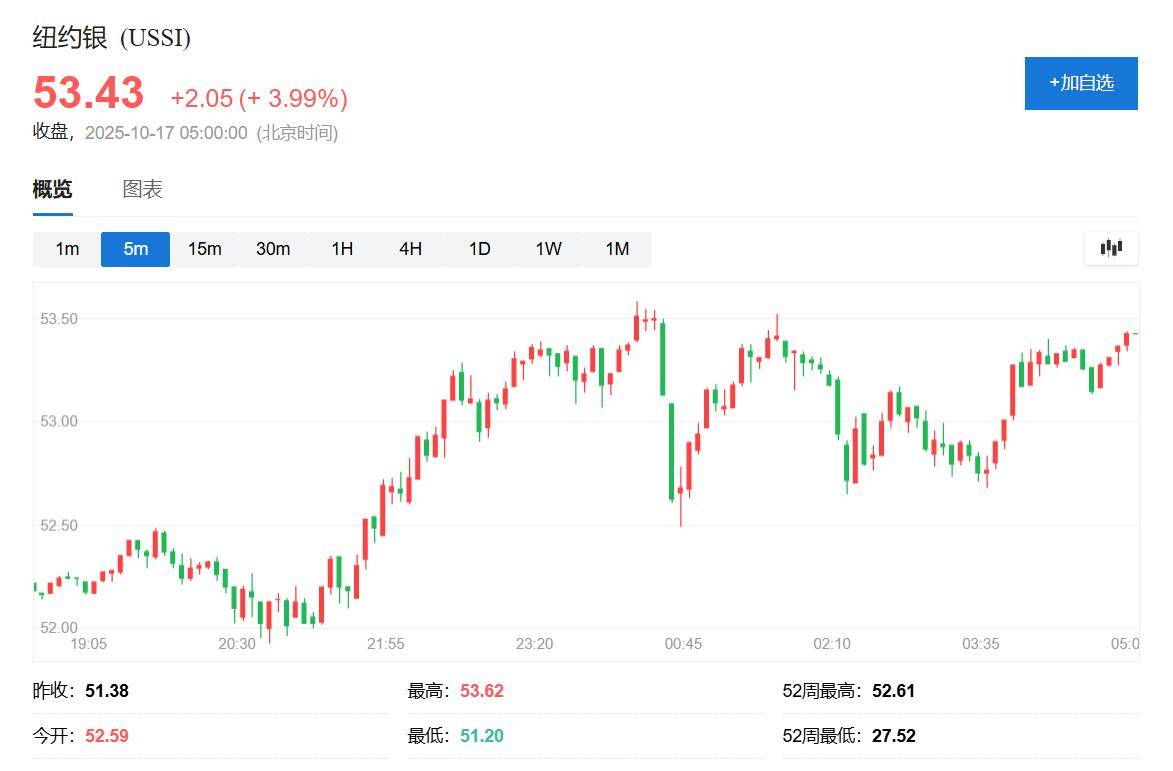Select the highlighted 5m interval
Image resolution: width=1173 pixels, height=771 pixels.
click(135, 249)
